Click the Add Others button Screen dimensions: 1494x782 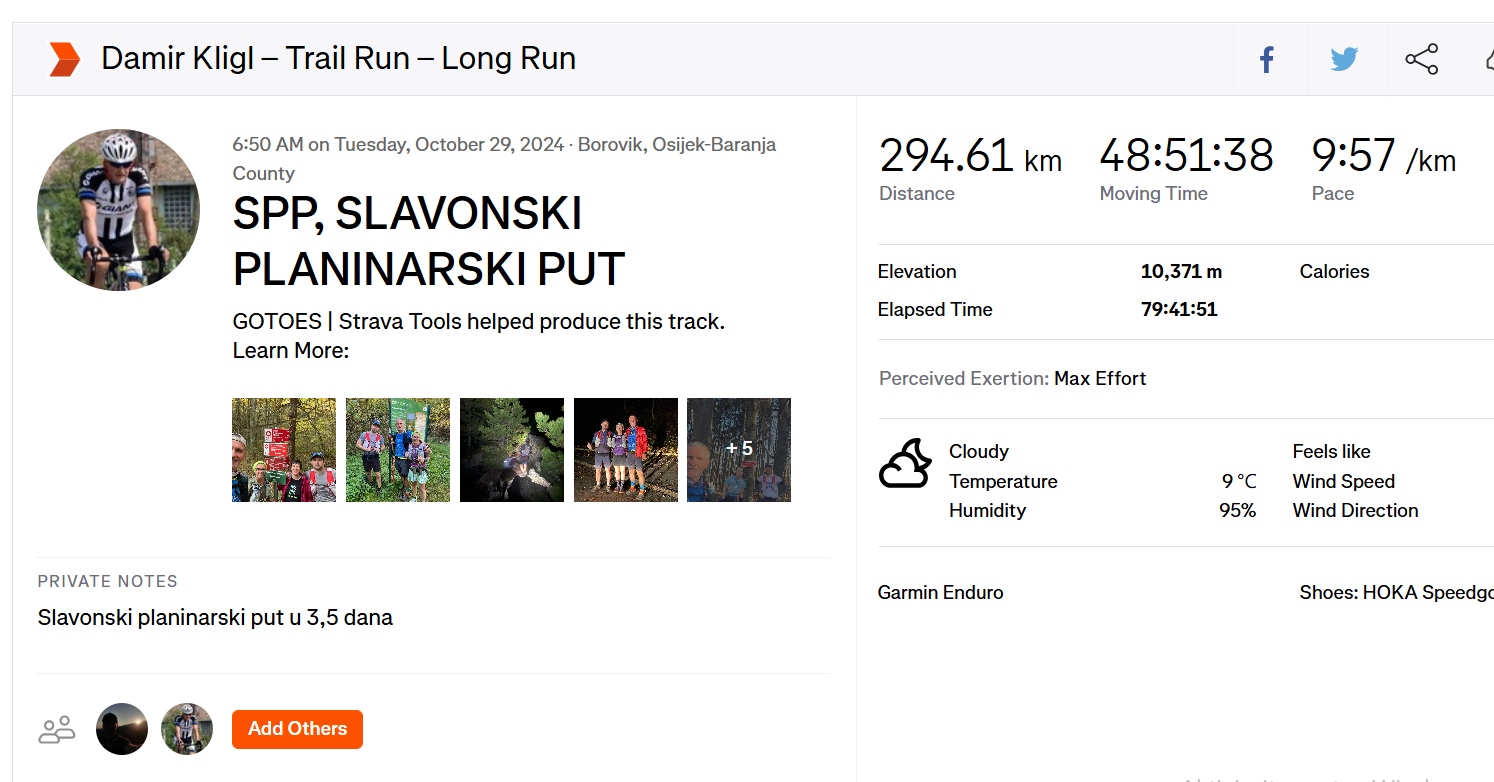tap(297, 729)
